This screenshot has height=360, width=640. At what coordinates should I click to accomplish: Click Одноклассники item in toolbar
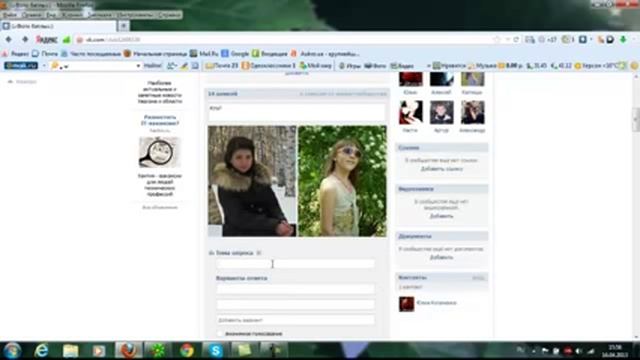pyautogui.click(x=268, y=65)
